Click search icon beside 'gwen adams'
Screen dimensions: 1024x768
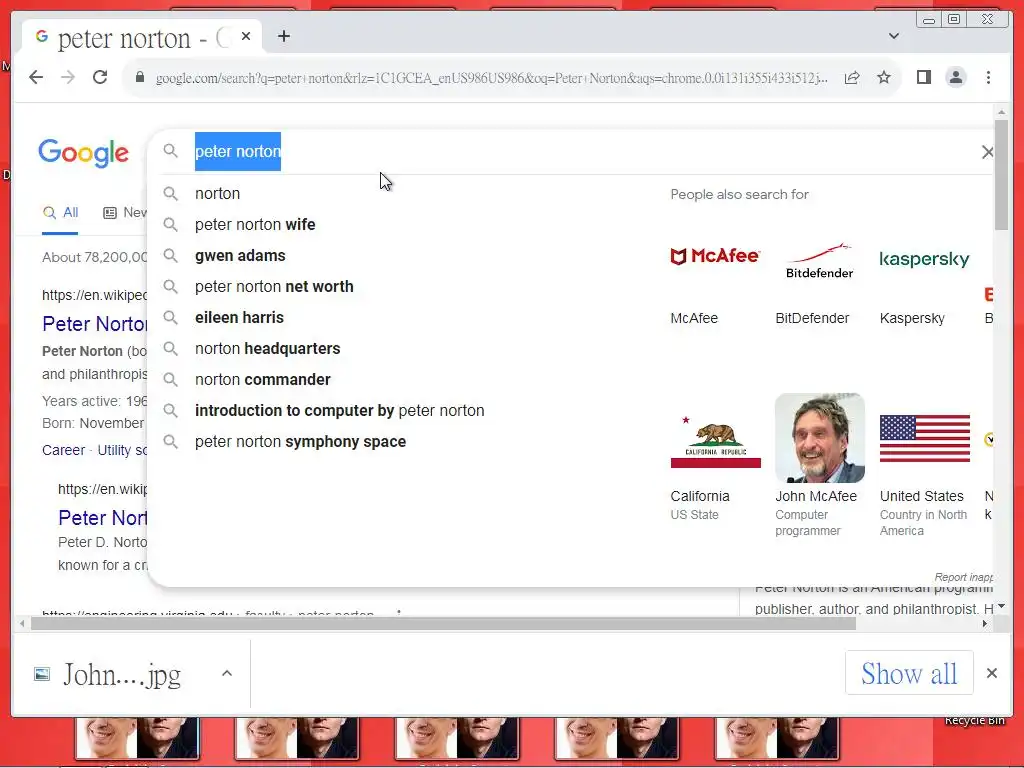click(170, 255)
